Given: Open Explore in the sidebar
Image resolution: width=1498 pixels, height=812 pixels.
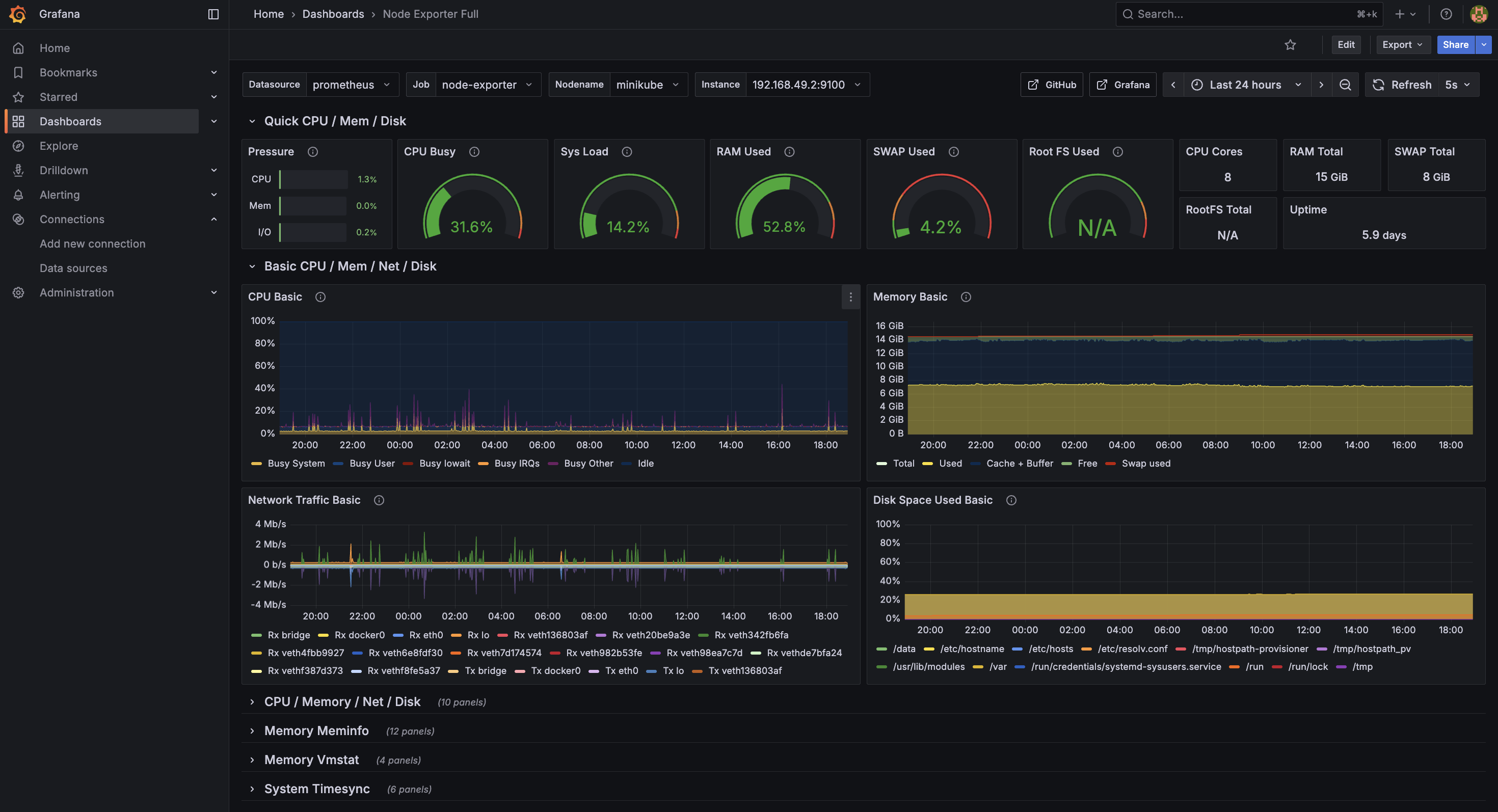Looking at the screenshot, I should click(59, 146).
